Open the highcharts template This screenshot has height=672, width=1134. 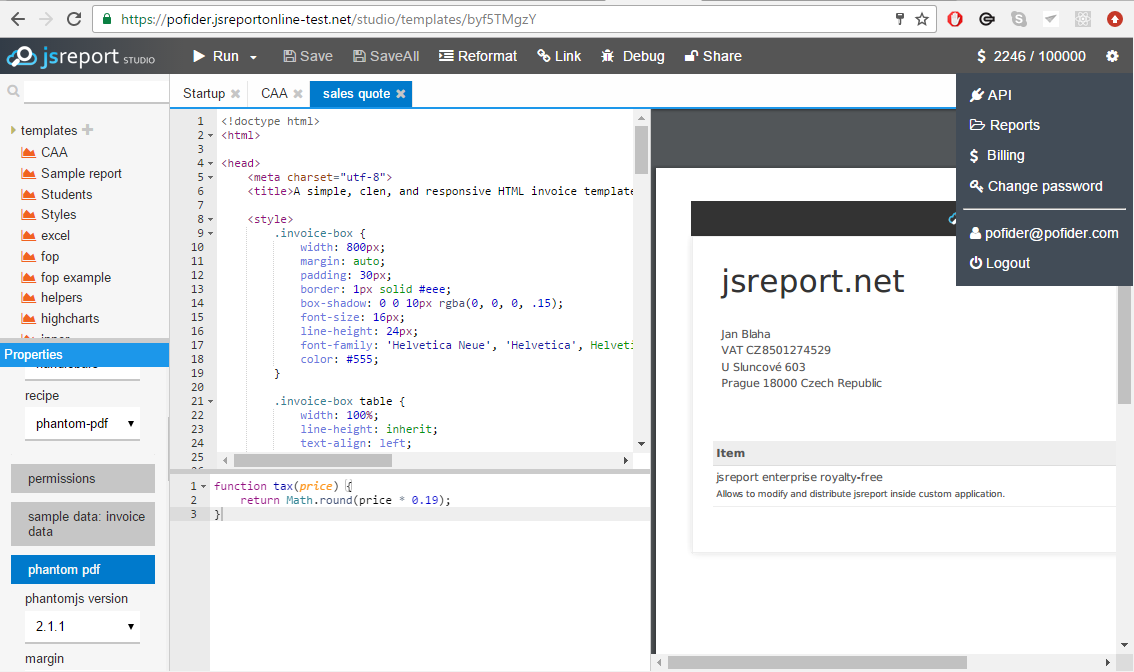point(69,319)
